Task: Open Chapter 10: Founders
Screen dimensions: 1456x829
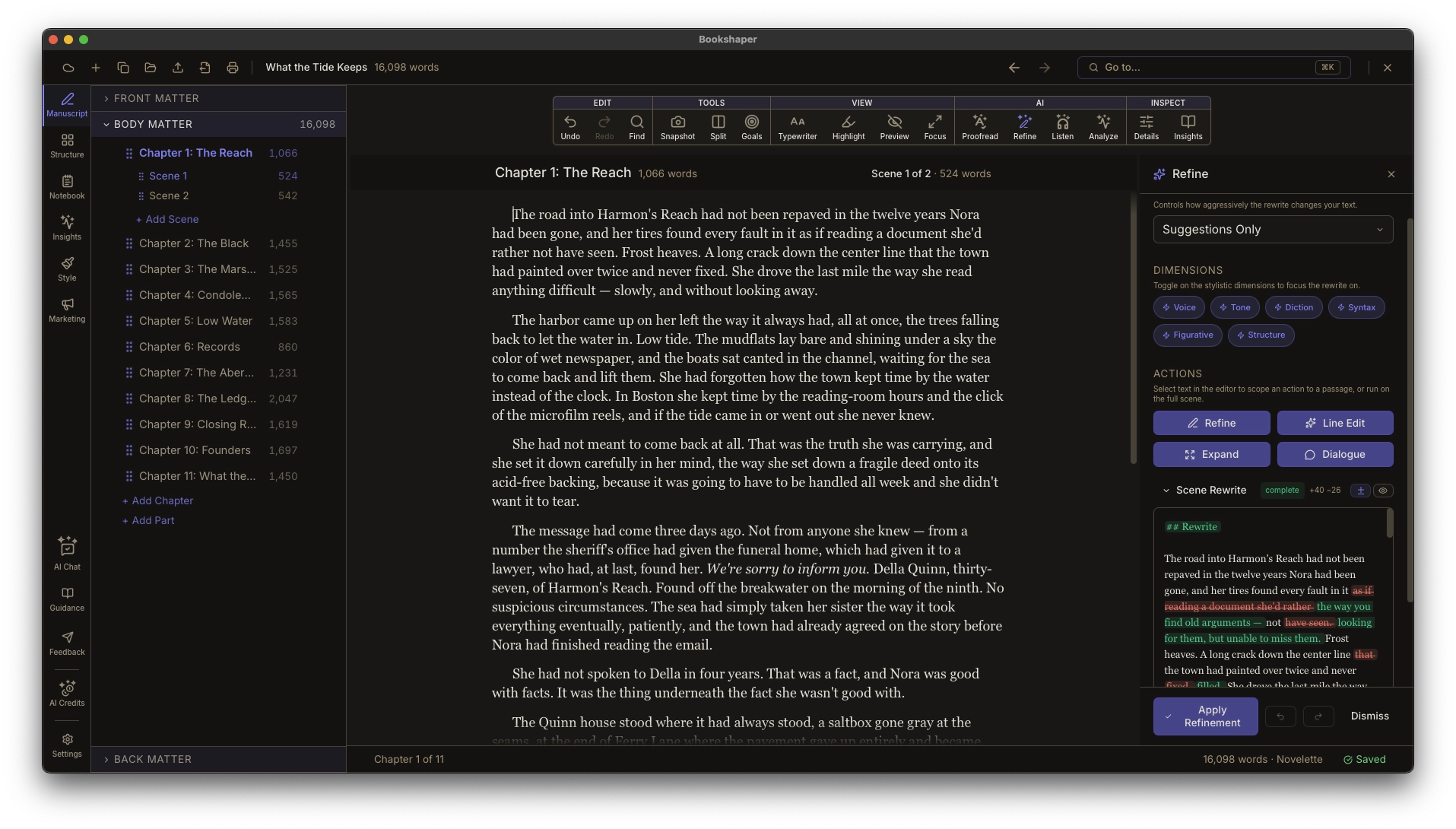Action: [x=195, y=450]
